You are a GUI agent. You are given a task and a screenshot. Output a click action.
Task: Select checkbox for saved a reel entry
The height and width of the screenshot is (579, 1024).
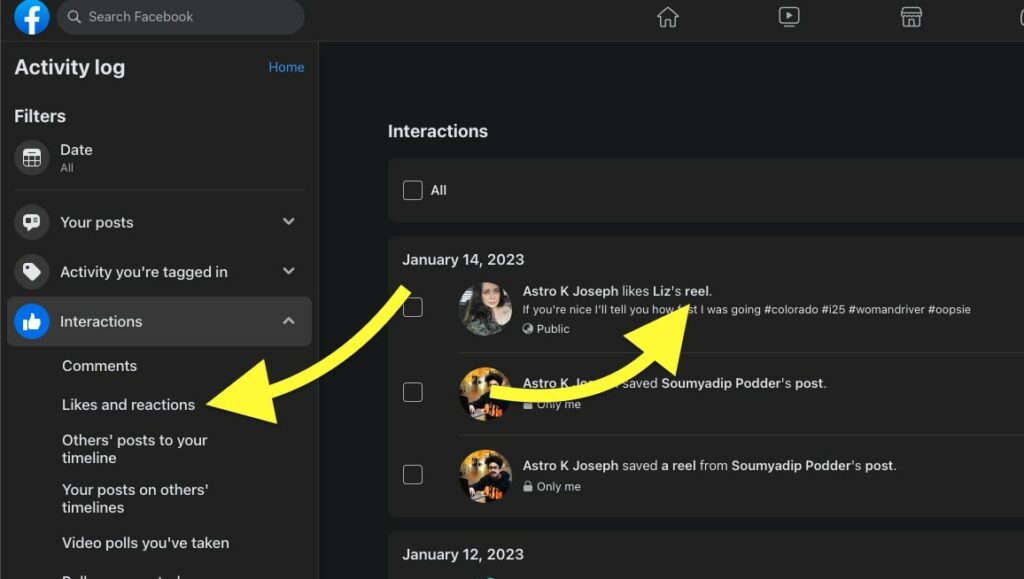point(412,474)
